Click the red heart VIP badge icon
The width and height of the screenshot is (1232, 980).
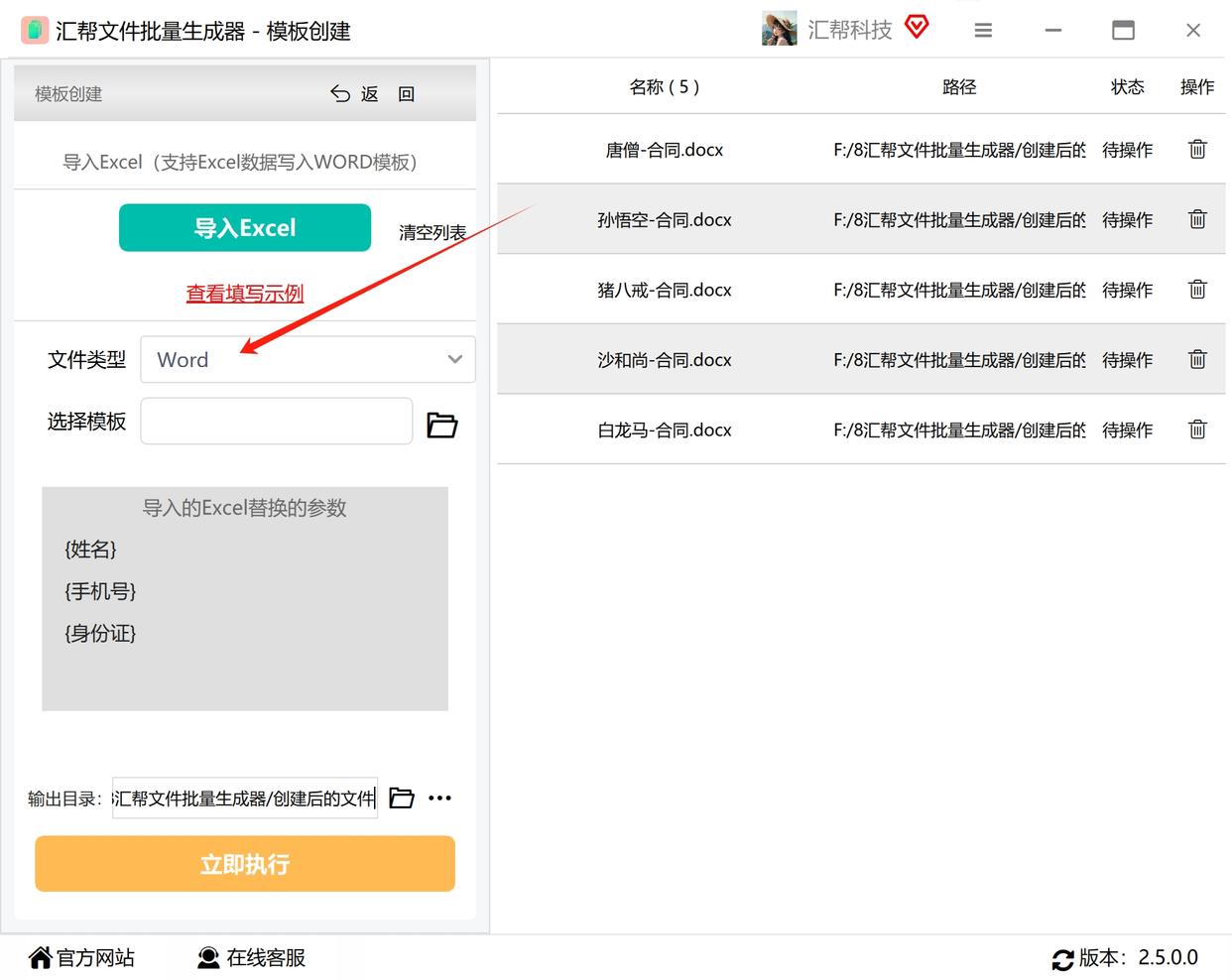click(917, 27)
